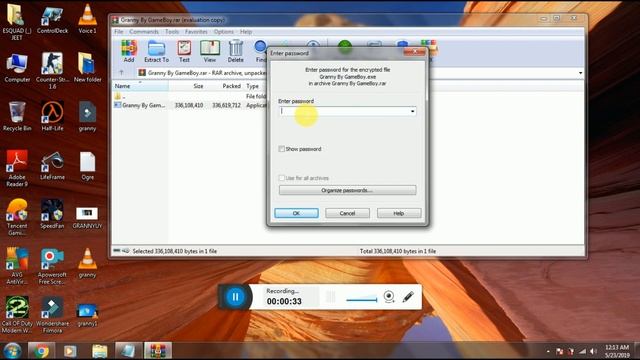
Task: Click the Help button in the password dialog
Action: point(399,213)
